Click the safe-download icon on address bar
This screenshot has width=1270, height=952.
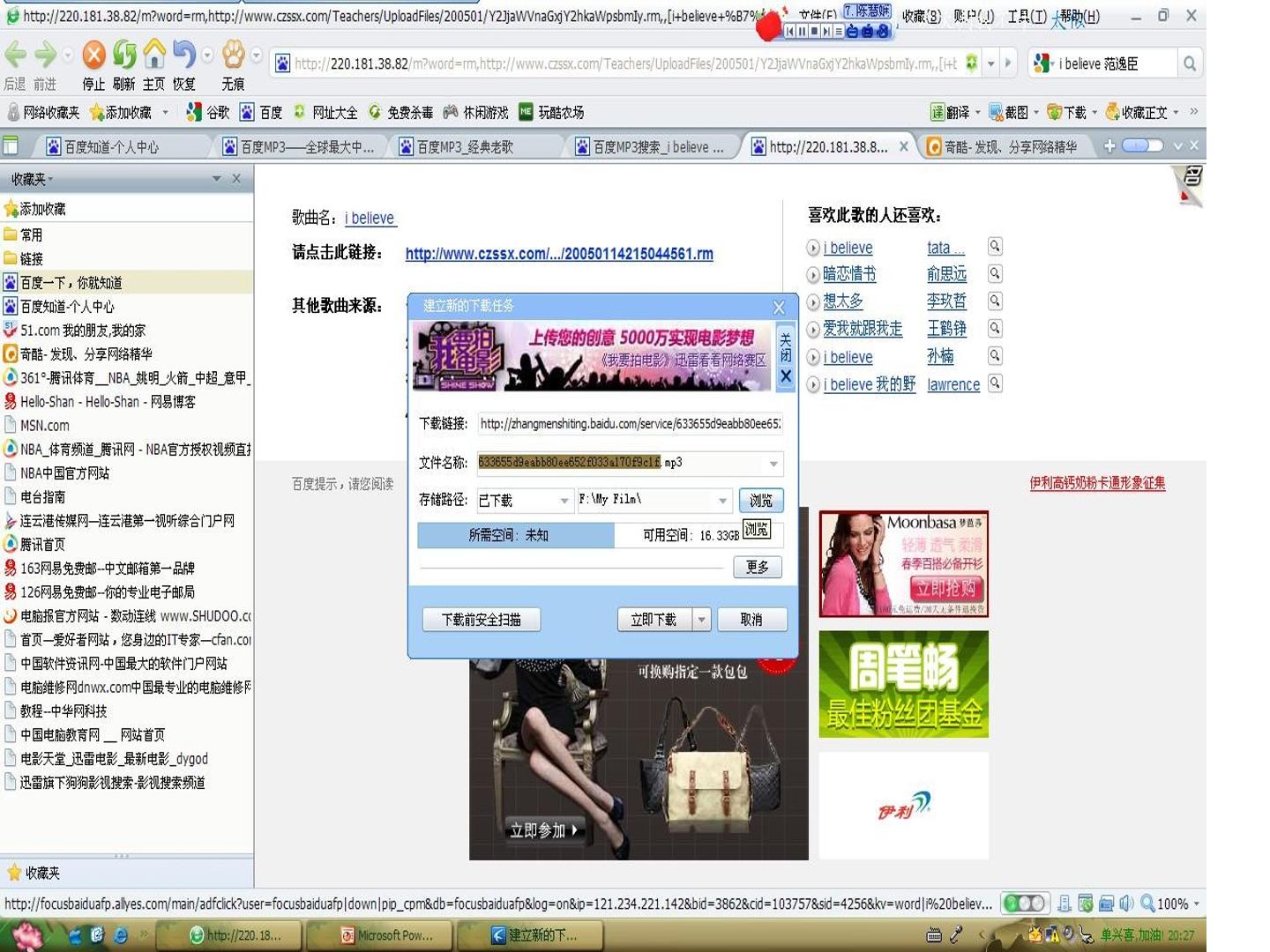(971, 63)
